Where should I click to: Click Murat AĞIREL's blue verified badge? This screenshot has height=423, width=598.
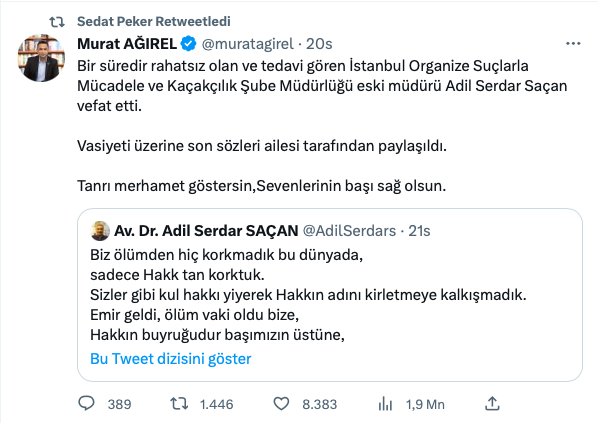click(188, 44)
